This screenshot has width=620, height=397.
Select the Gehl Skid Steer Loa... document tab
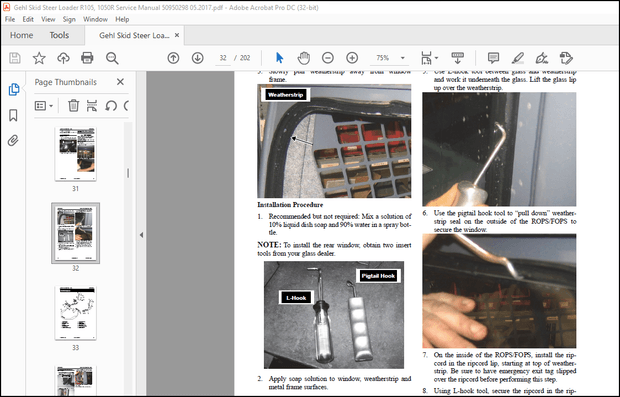pyautogui.click(x=134, y=35)
